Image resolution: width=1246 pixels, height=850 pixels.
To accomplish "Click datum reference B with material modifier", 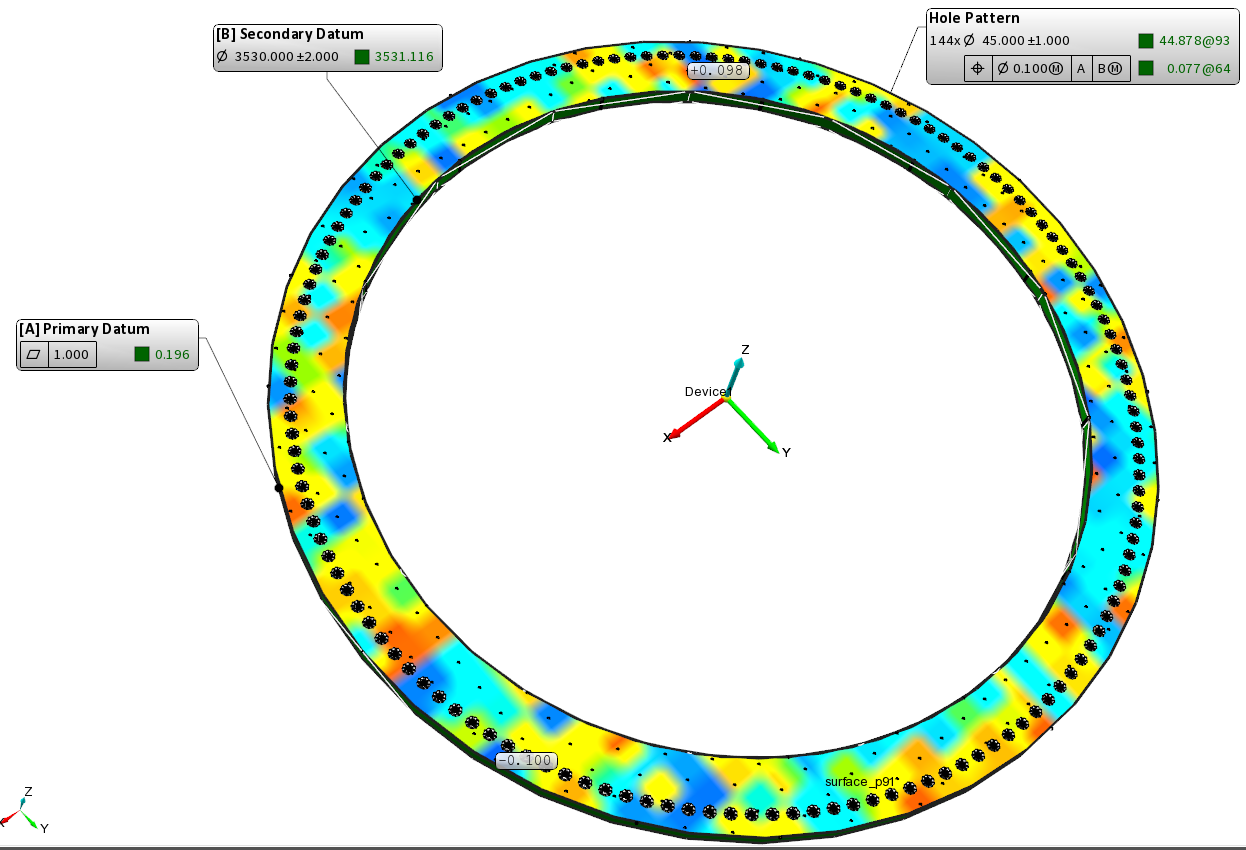I will pos(1112,68).
